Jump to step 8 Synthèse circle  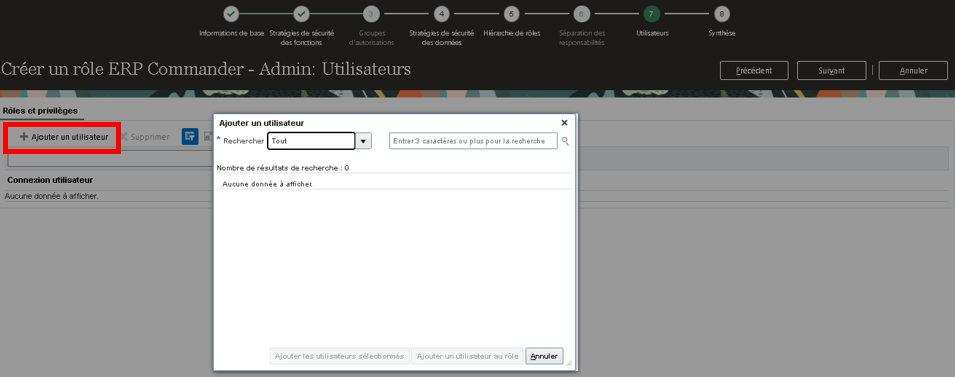[x=722, y=14]
